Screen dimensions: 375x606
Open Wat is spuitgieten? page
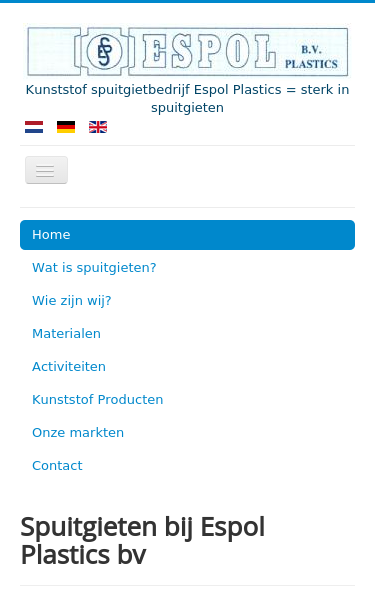pos(94,268)
